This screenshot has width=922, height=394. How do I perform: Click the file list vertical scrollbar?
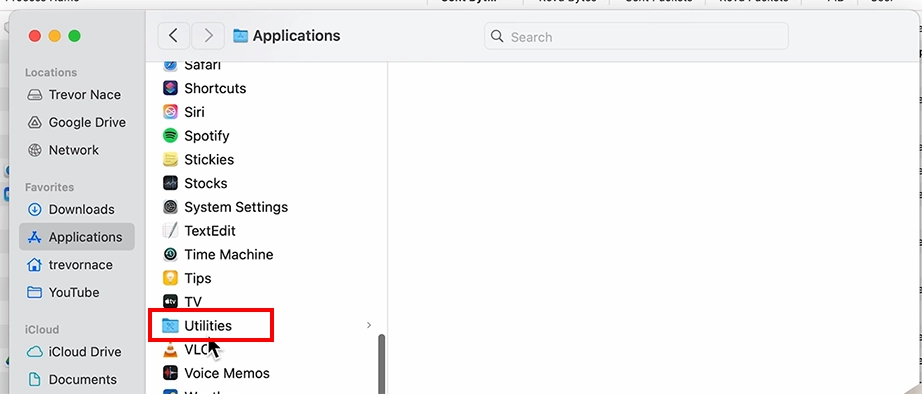381,365
